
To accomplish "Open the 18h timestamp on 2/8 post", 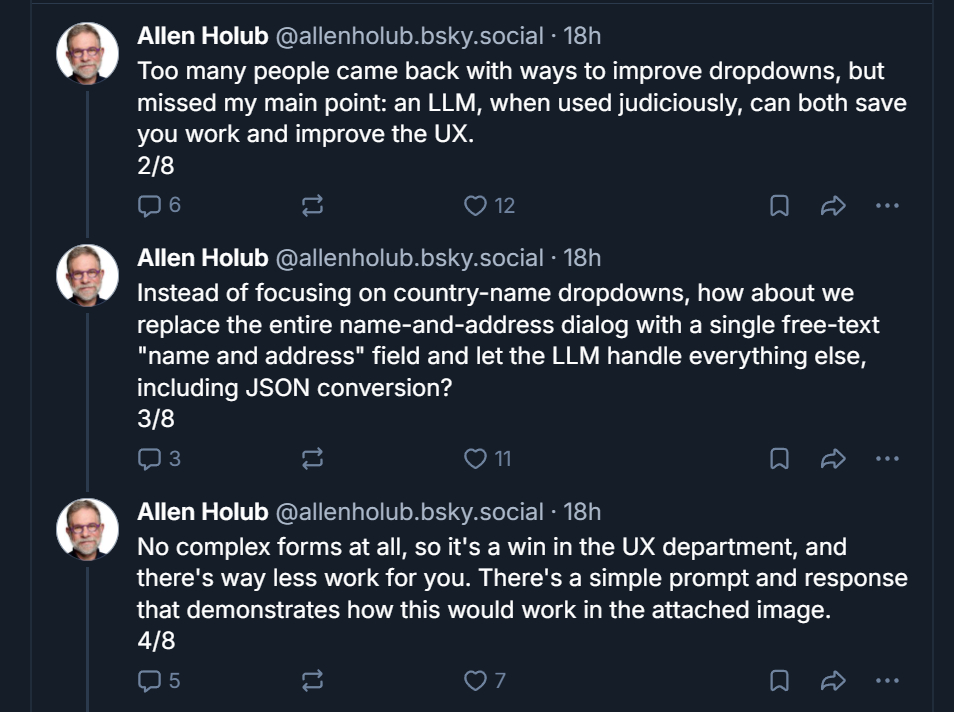I will [x=582, y=37].
